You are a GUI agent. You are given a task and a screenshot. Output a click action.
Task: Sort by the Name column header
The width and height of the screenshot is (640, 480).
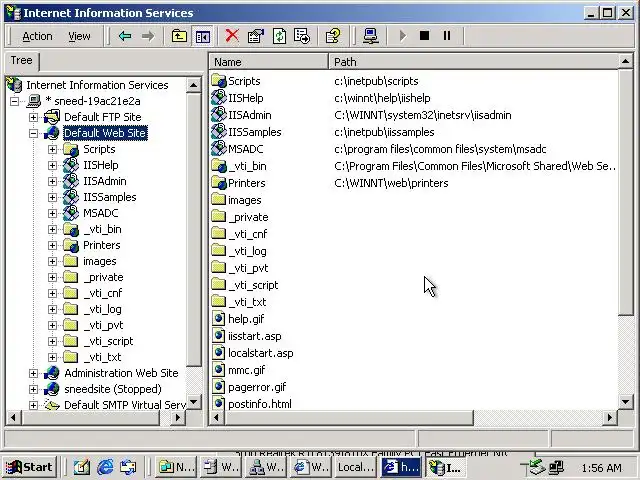[x=269, y=62]
